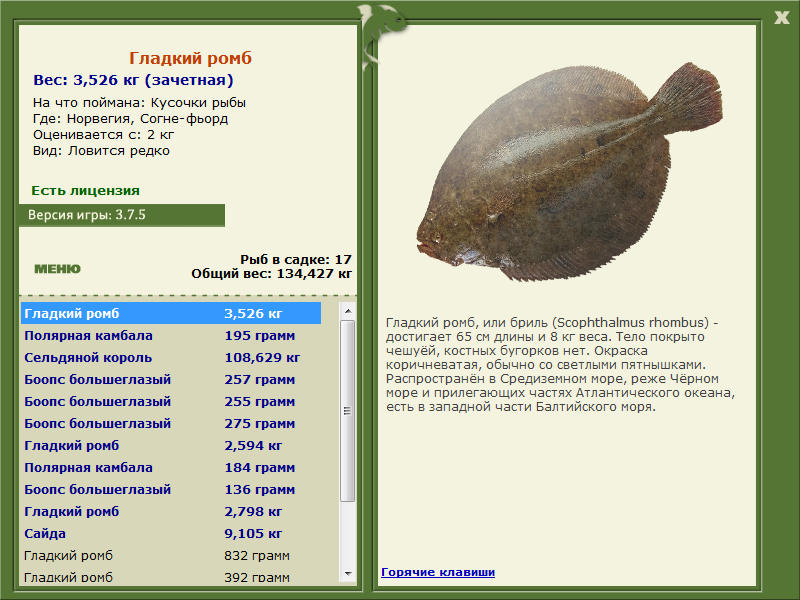This screenshot has height=600, width=800.
Task: Click the Гладкий ромб title heading
Action: (x=190, y=58)
